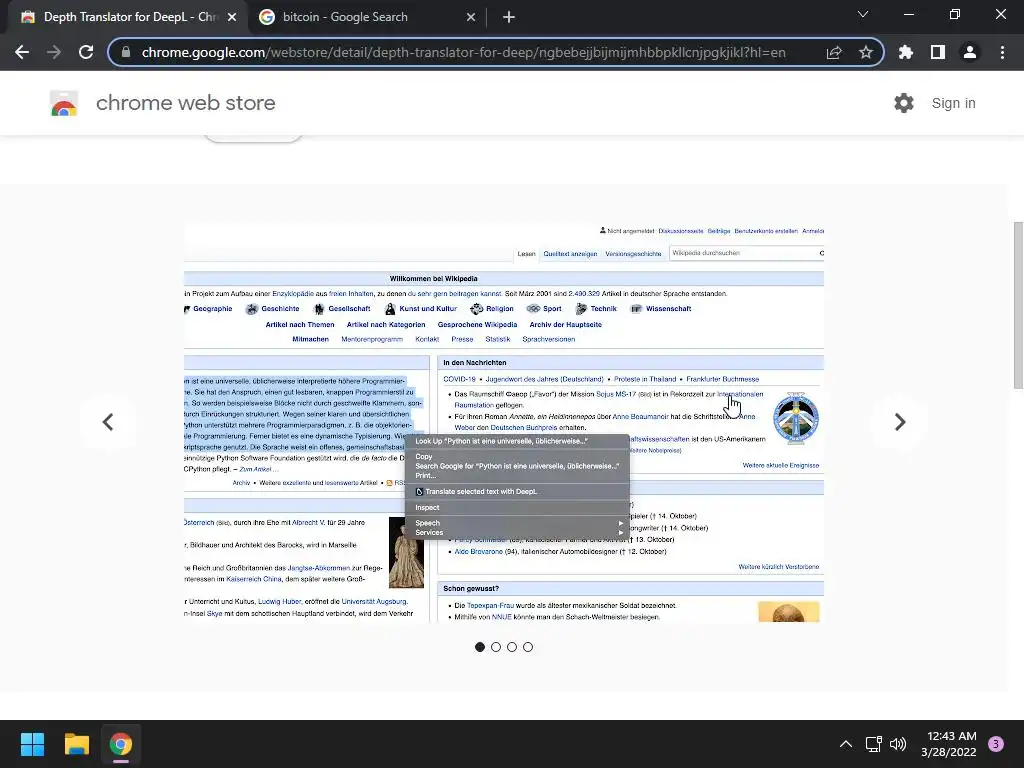This screenshot has width=1024, height=768.
Task: Open the Windows Start menu
Action: (32, 744)
